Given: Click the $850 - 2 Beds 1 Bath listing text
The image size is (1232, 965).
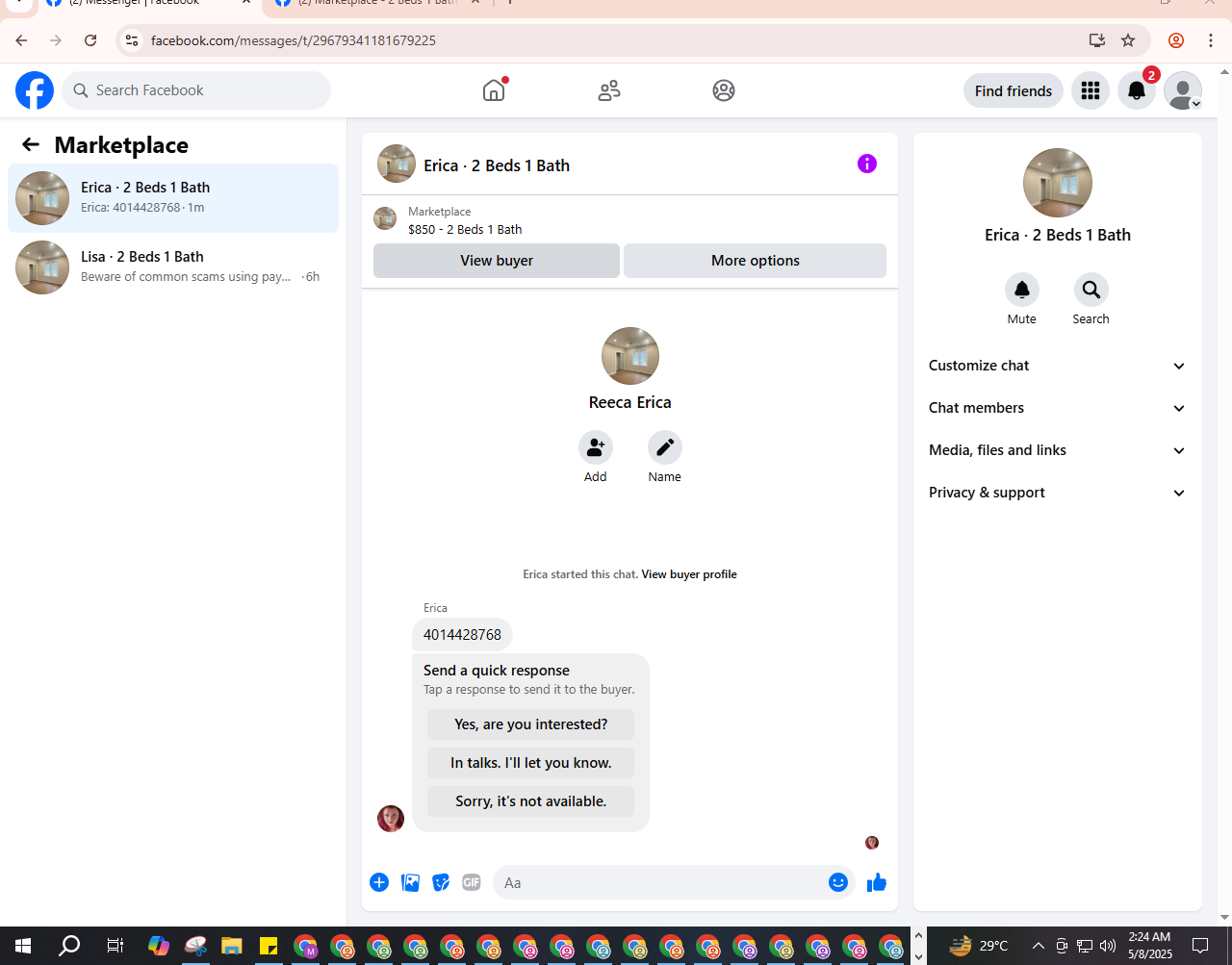Looking at the screenshot, I should pyautogui.click(x=465, y=229).
